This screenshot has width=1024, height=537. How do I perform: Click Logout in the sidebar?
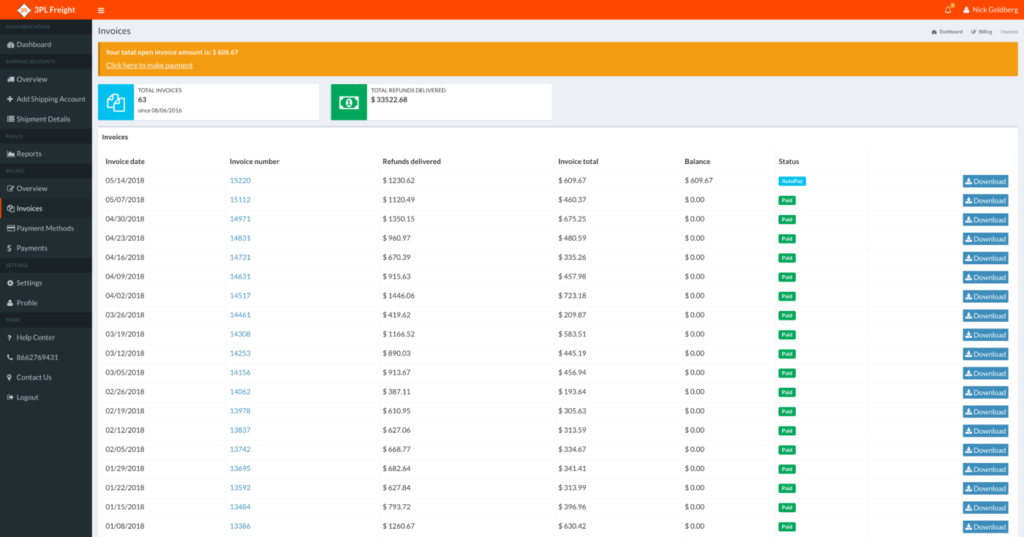27,397
